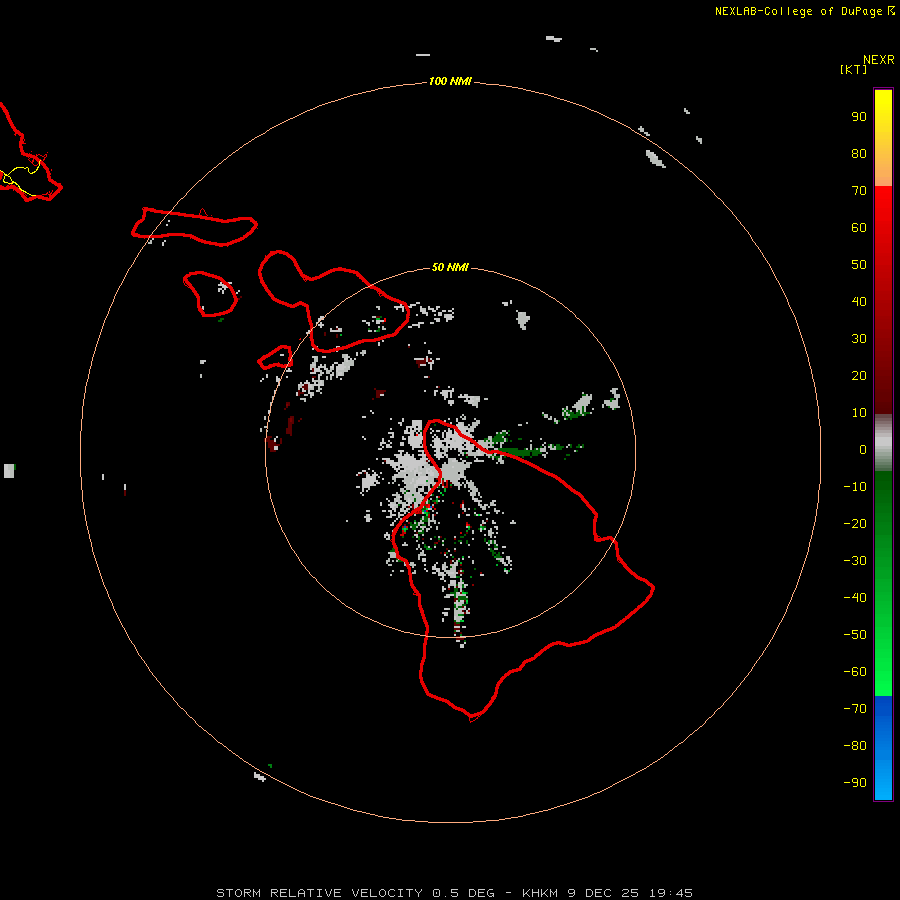This screenshot has width=900, height=900.
Task: Click the -50 value on the velocity scale
Action: tap(855, 635)
